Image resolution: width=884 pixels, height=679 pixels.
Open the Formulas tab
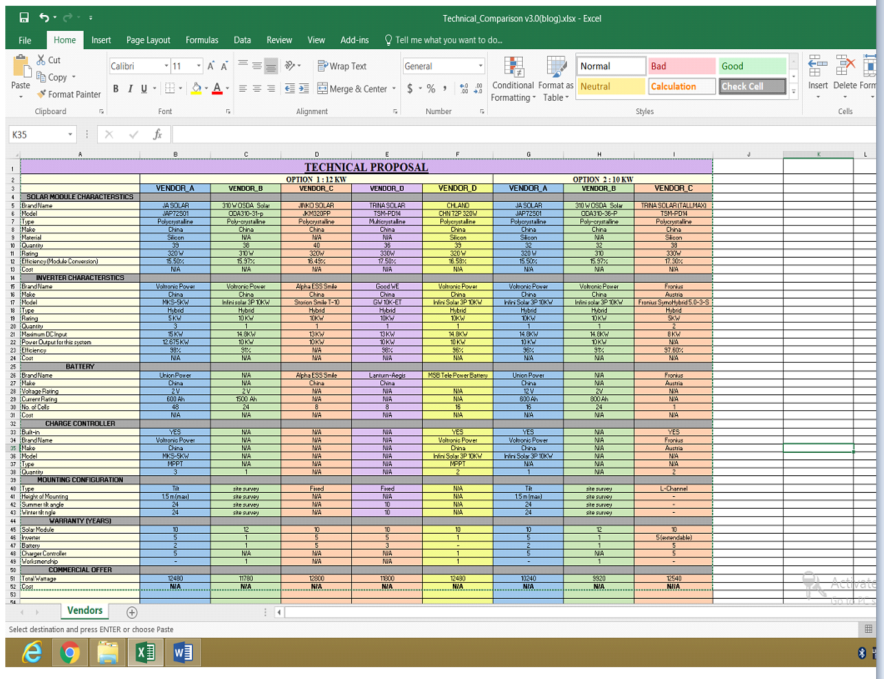tap(201, 40)
